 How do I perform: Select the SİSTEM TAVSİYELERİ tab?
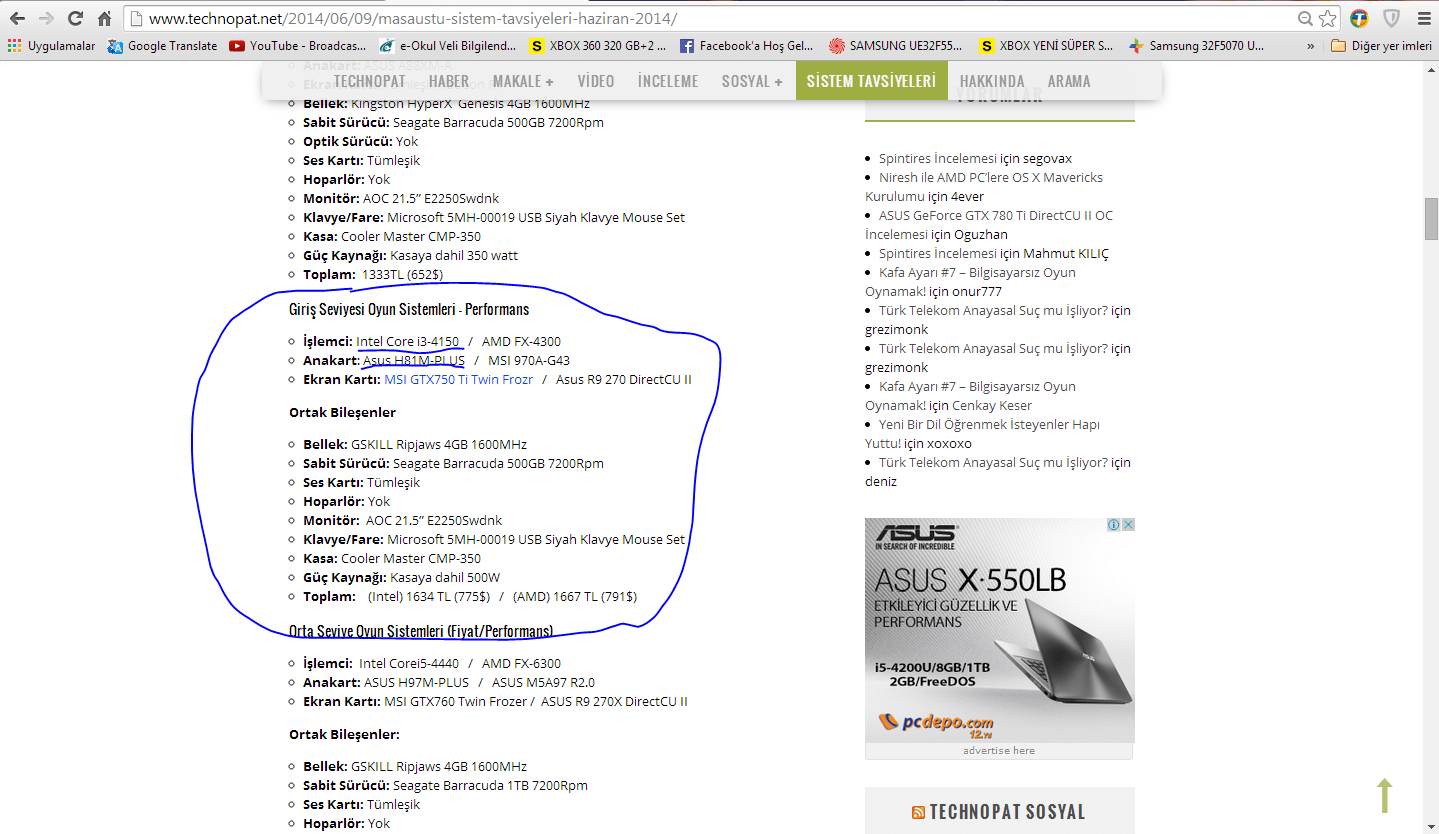[871, 81]
